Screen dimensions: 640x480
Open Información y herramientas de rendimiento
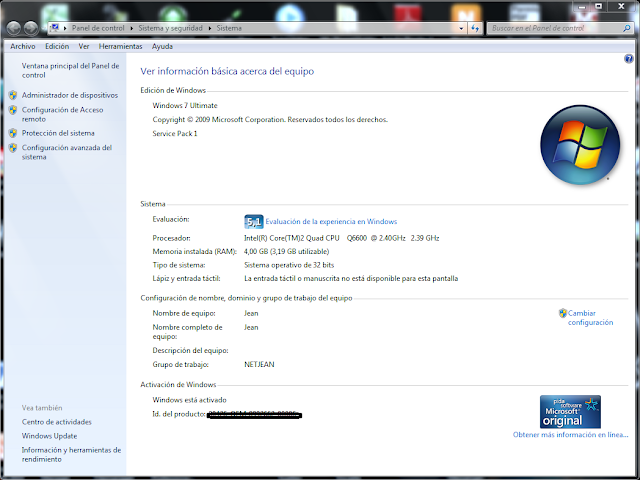tap(71, 454)
